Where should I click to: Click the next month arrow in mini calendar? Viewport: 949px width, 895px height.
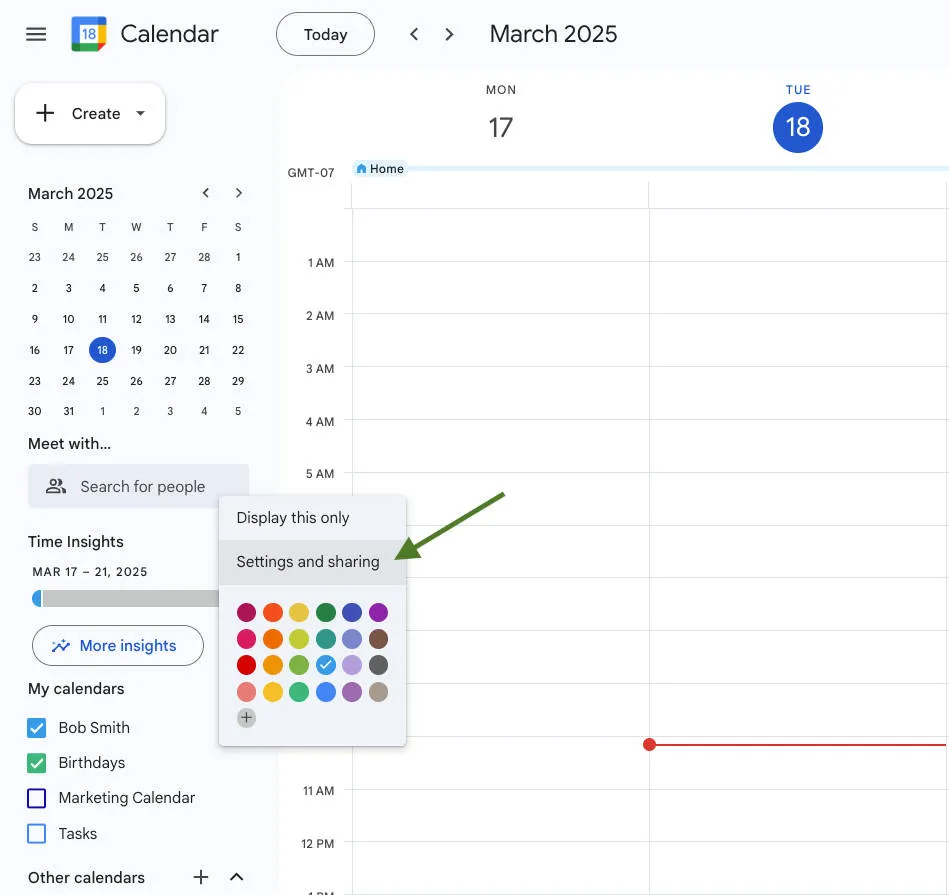pyautogui.click(x=239, y=192)
